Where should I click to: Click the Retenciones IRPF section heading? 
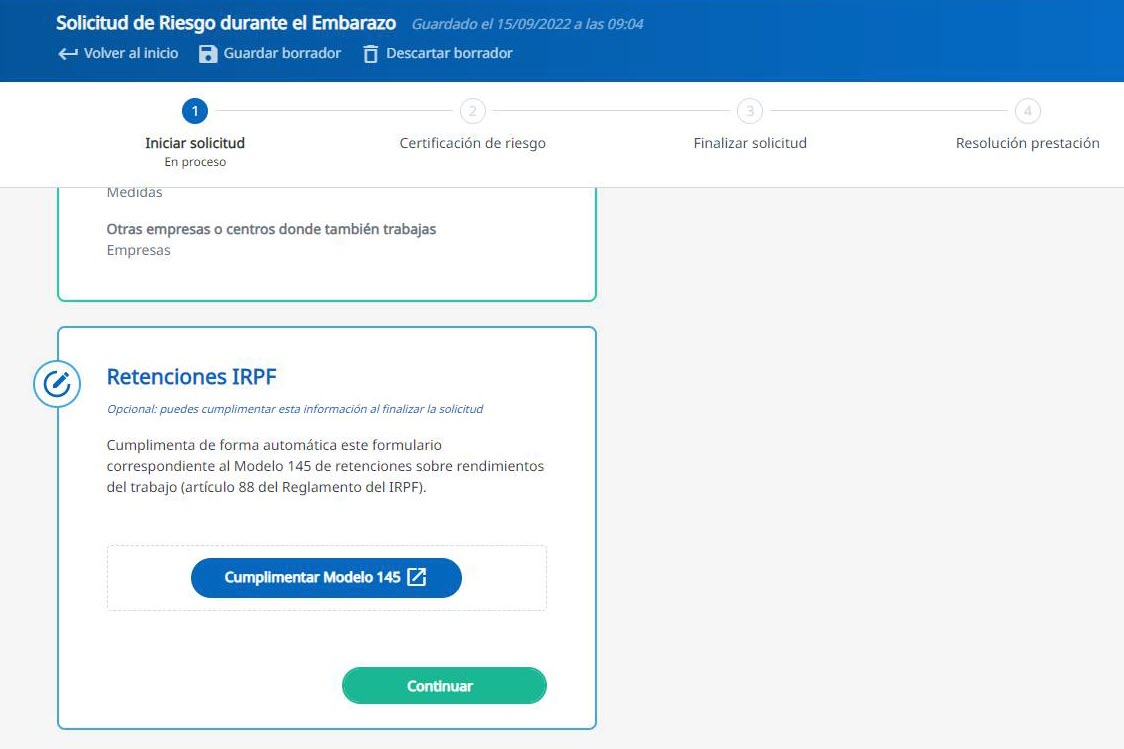pyautogui.click(x=191, y=377)
